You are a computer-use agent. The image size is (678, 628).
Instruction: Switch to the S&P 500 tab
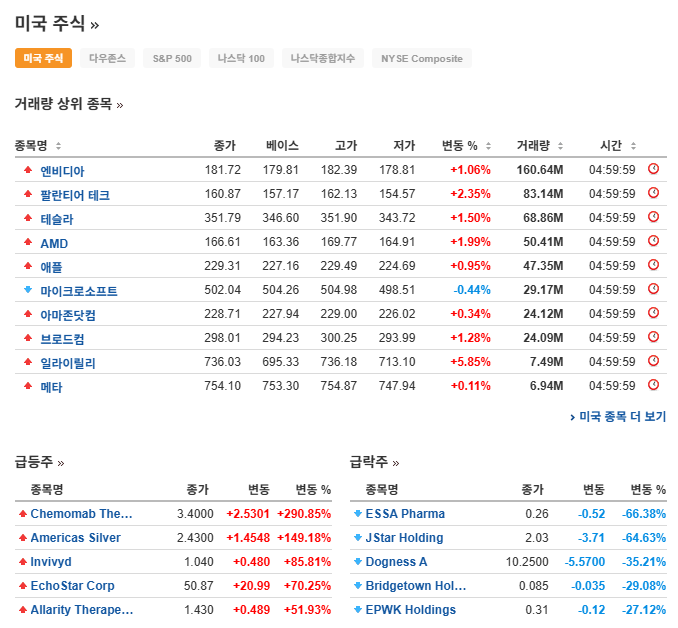[172, 58]
